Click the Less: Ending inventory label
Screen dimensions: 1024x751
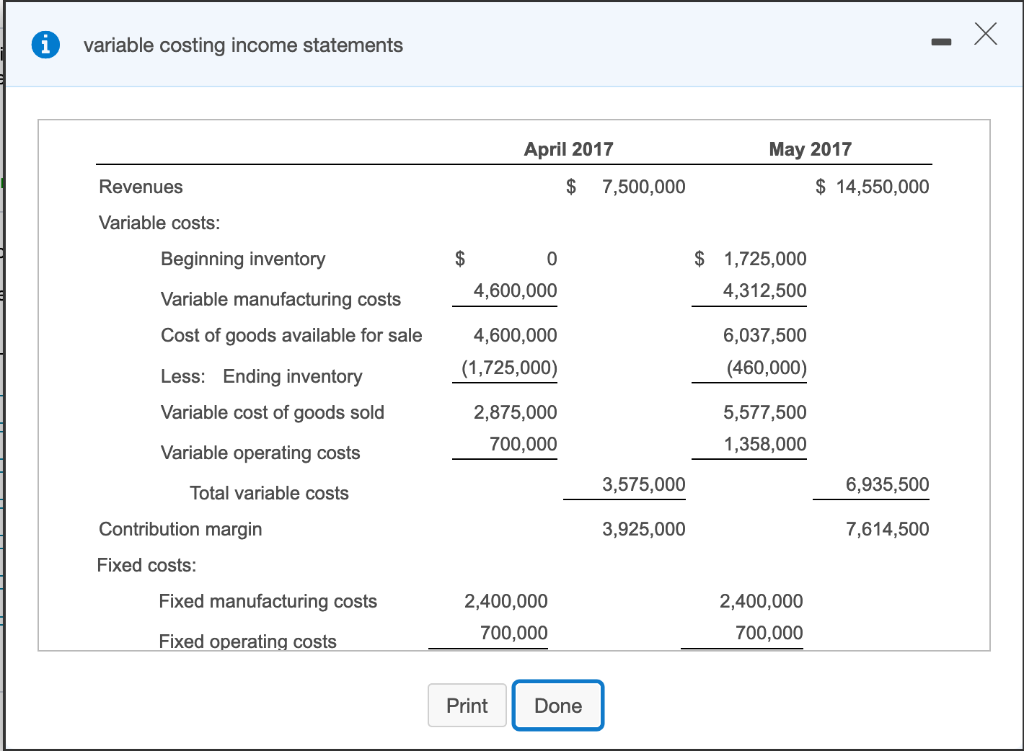261,376
